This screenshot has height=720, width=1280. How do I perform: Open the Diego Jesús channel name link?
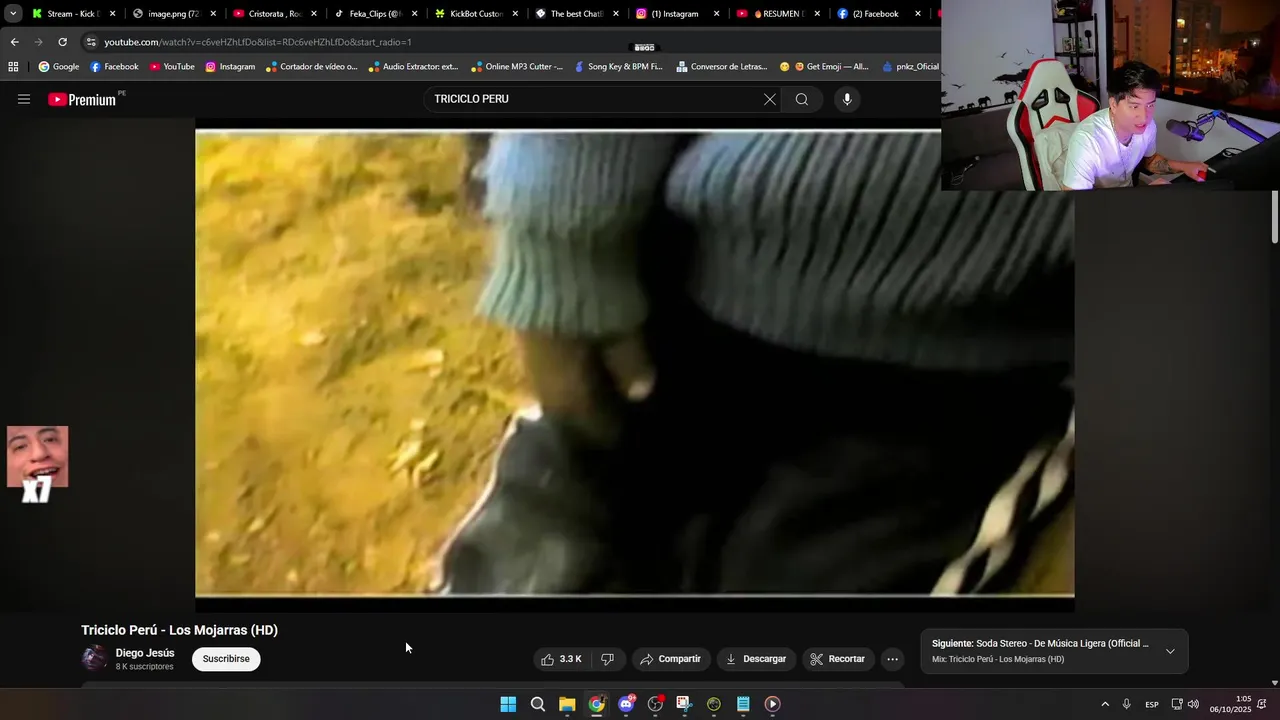point(145,653)
